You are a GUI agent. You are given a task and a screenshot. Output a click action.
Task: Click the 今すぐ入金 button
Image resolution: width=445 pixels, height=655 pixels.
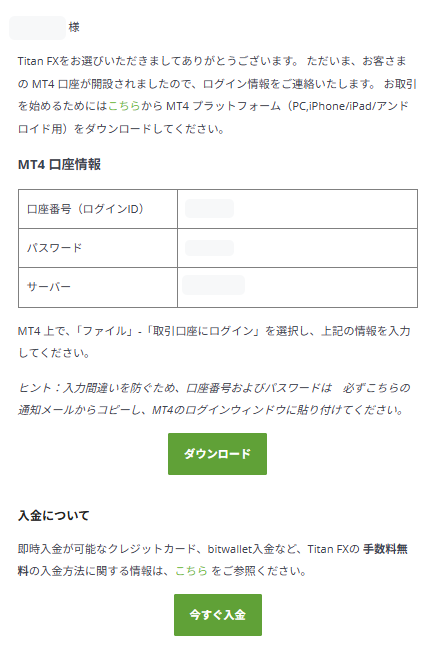218,614
